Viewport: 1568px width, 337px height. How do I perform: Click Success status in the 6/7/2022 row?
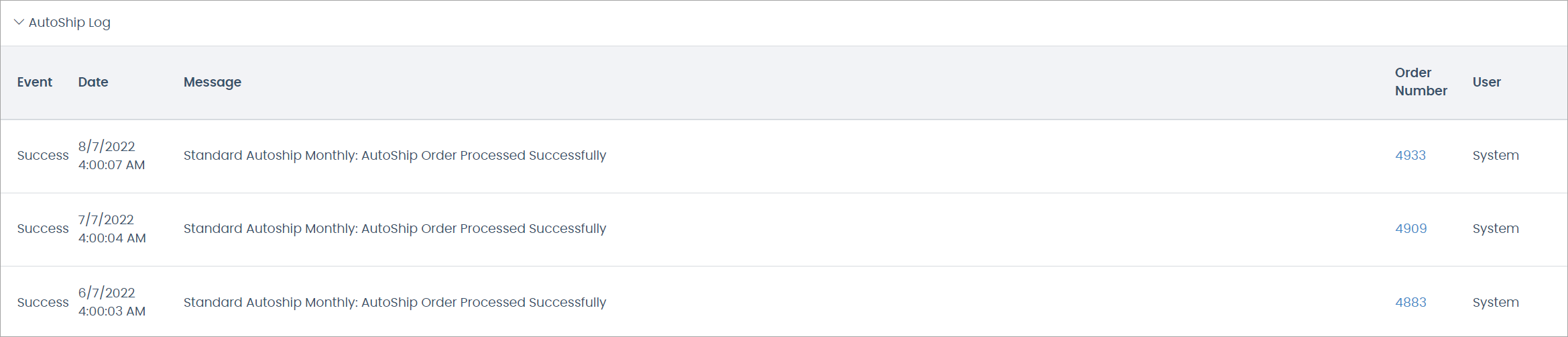(43, 302)
